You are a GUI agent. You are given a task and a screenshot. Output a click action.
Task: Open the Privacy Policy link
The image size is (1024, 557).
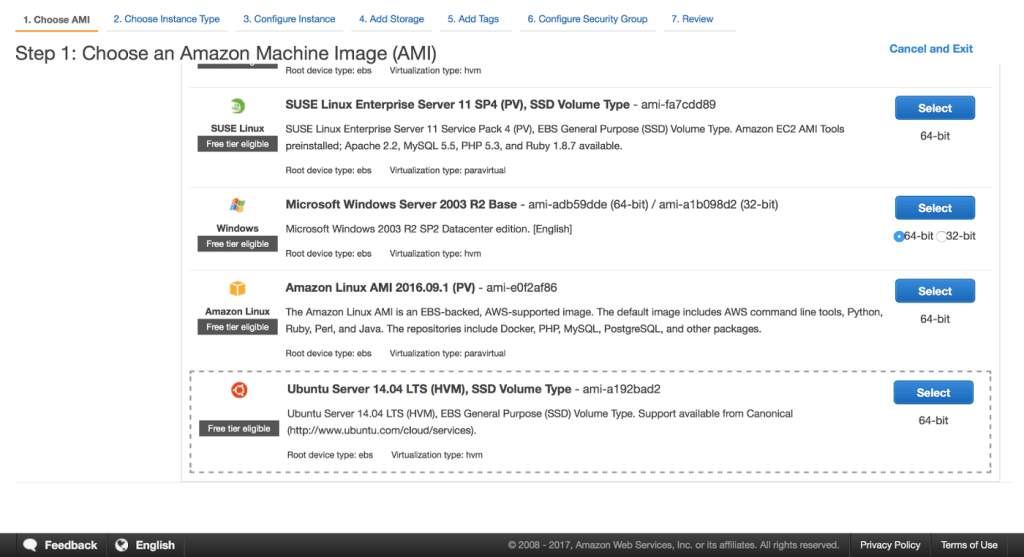pyautogui.click(x=889, y=545)
